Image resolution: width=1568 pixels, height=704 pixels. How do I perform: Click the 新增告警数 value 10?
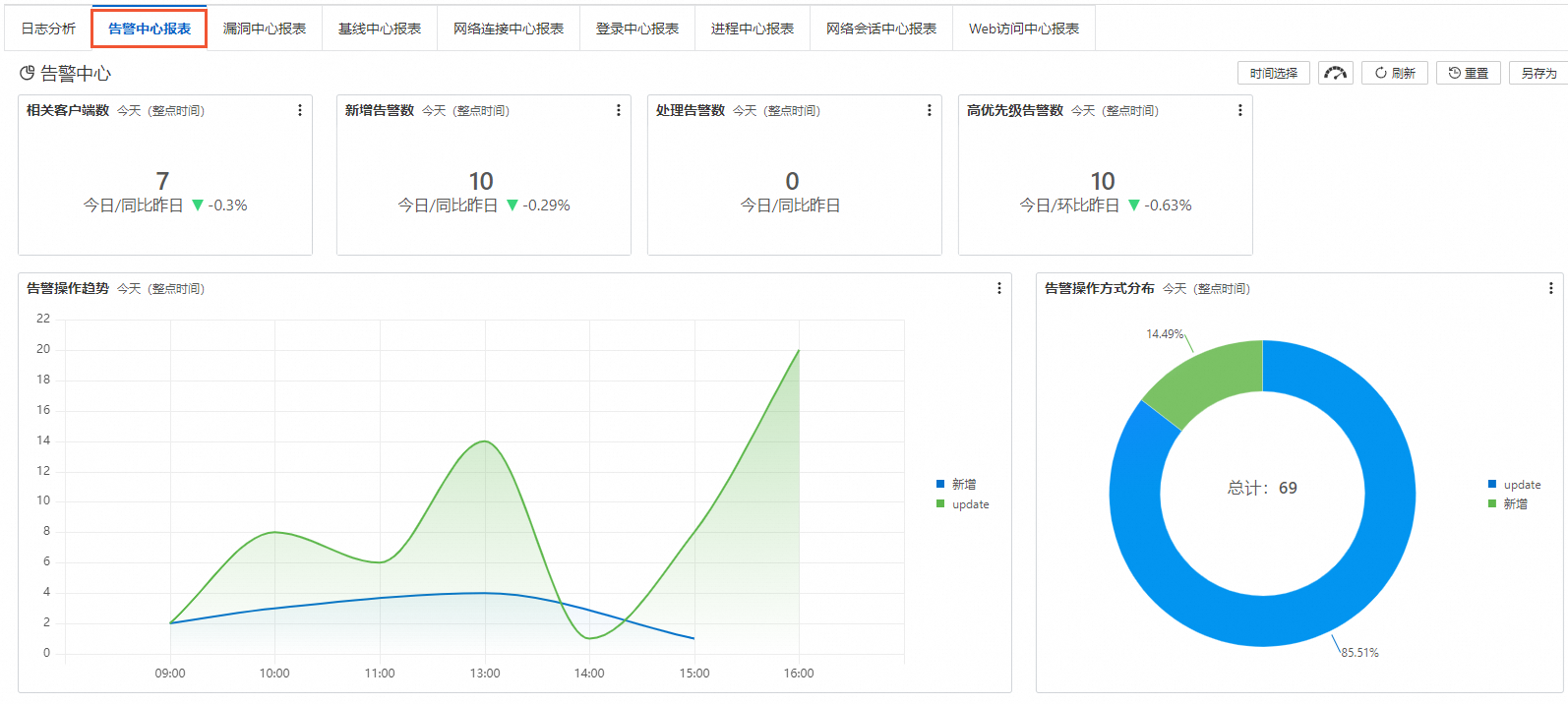click(481, 181)
